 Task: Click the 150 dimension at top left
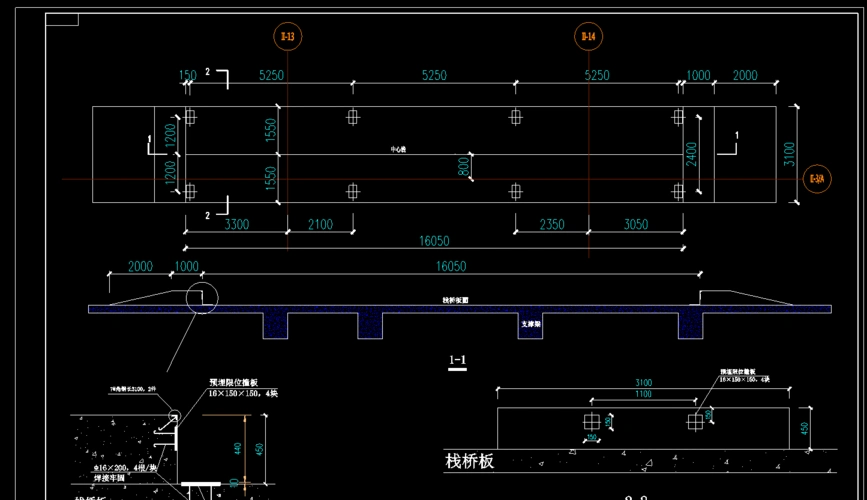pos(187,76)
